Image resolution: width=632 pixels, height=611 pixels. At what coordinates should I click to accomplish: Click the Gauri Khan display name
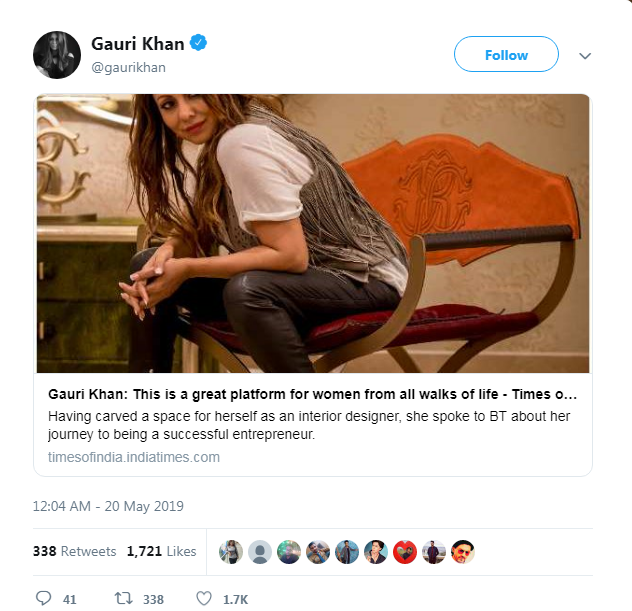point(138,44)
